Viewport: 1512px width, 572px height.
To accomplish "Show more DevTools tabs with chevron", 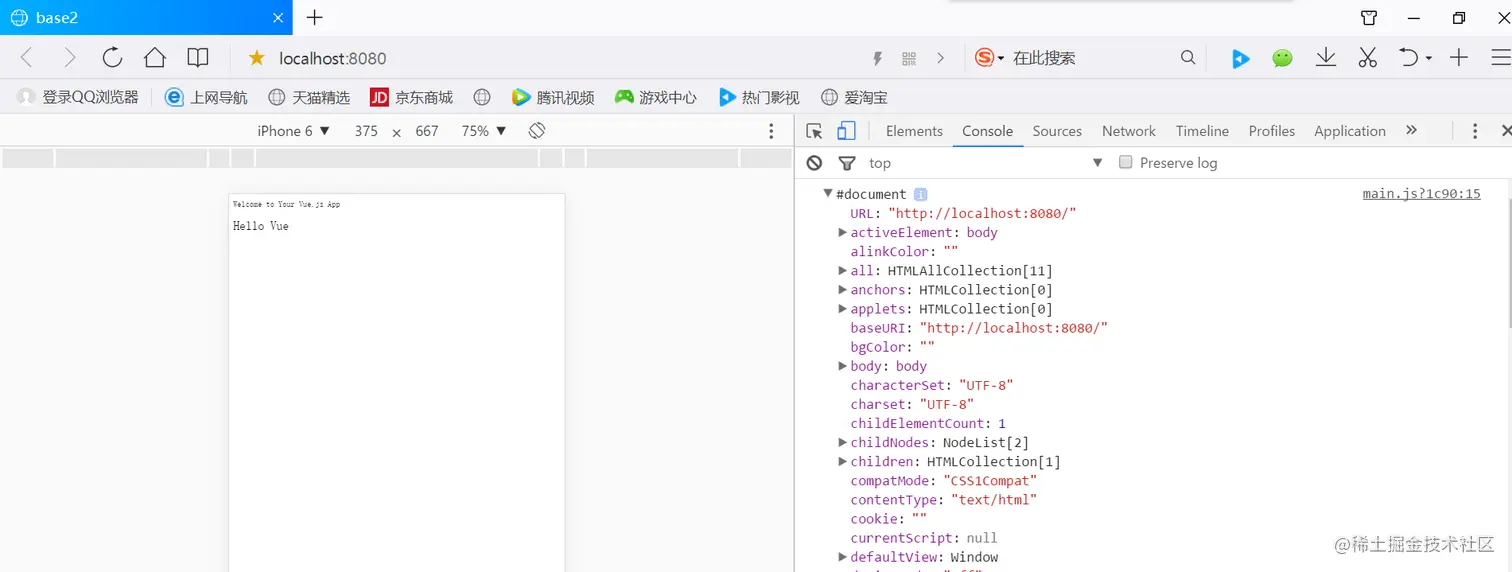I will (1411, 130).
